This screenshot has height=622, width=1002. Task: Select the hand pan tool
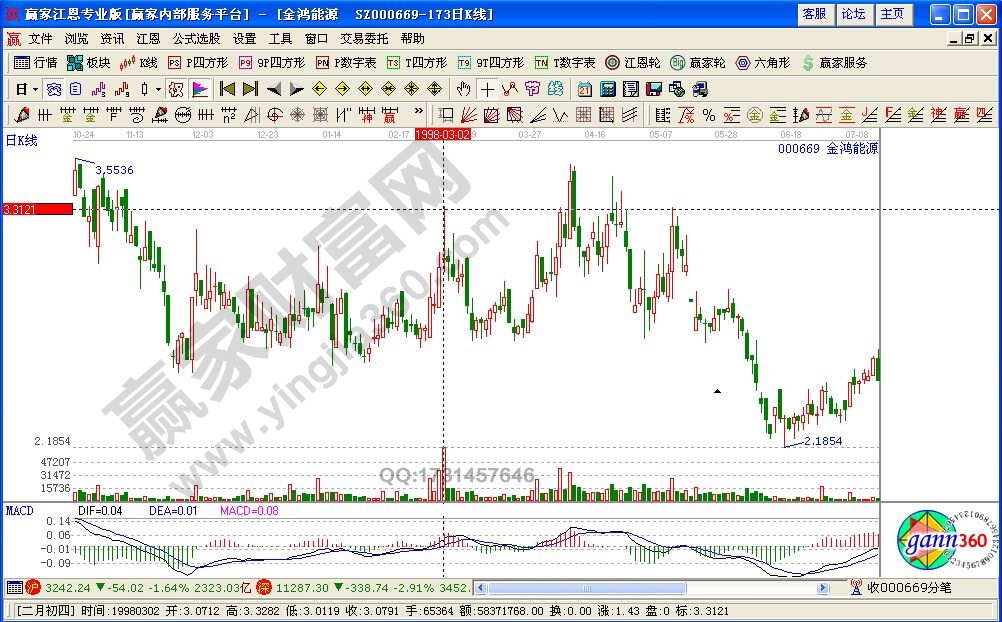(464, 89)
